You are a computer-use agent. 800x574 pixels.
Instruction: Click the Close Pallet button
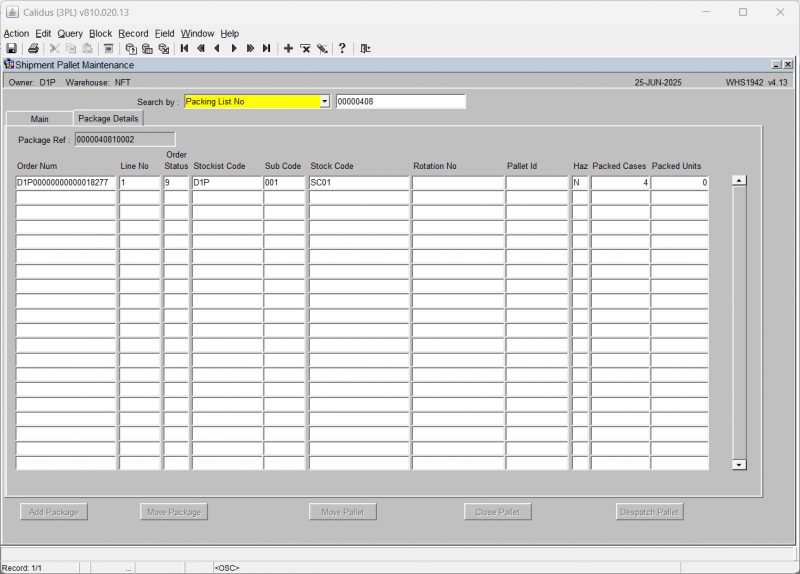coord(497,512)
